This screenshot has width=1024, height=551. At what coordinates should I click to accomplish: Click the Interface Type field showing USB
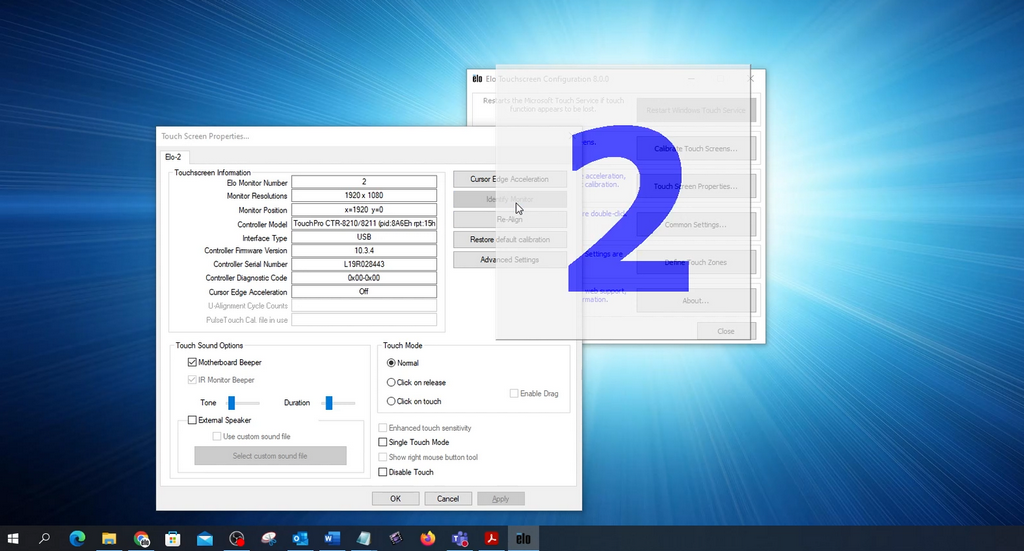(x=364, y=237)
